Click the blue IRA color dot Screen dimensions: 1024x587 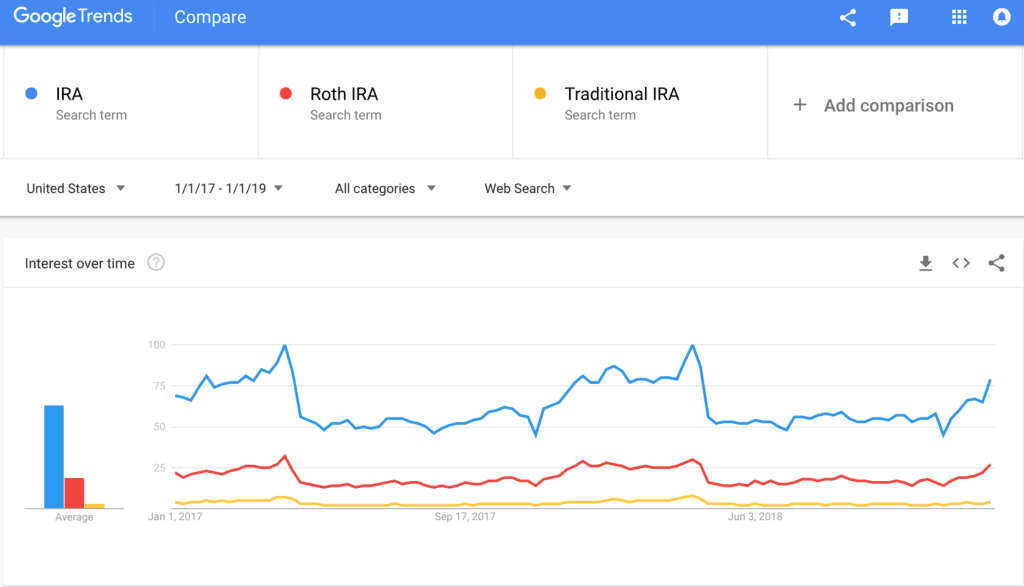click(x=31, y=93)
